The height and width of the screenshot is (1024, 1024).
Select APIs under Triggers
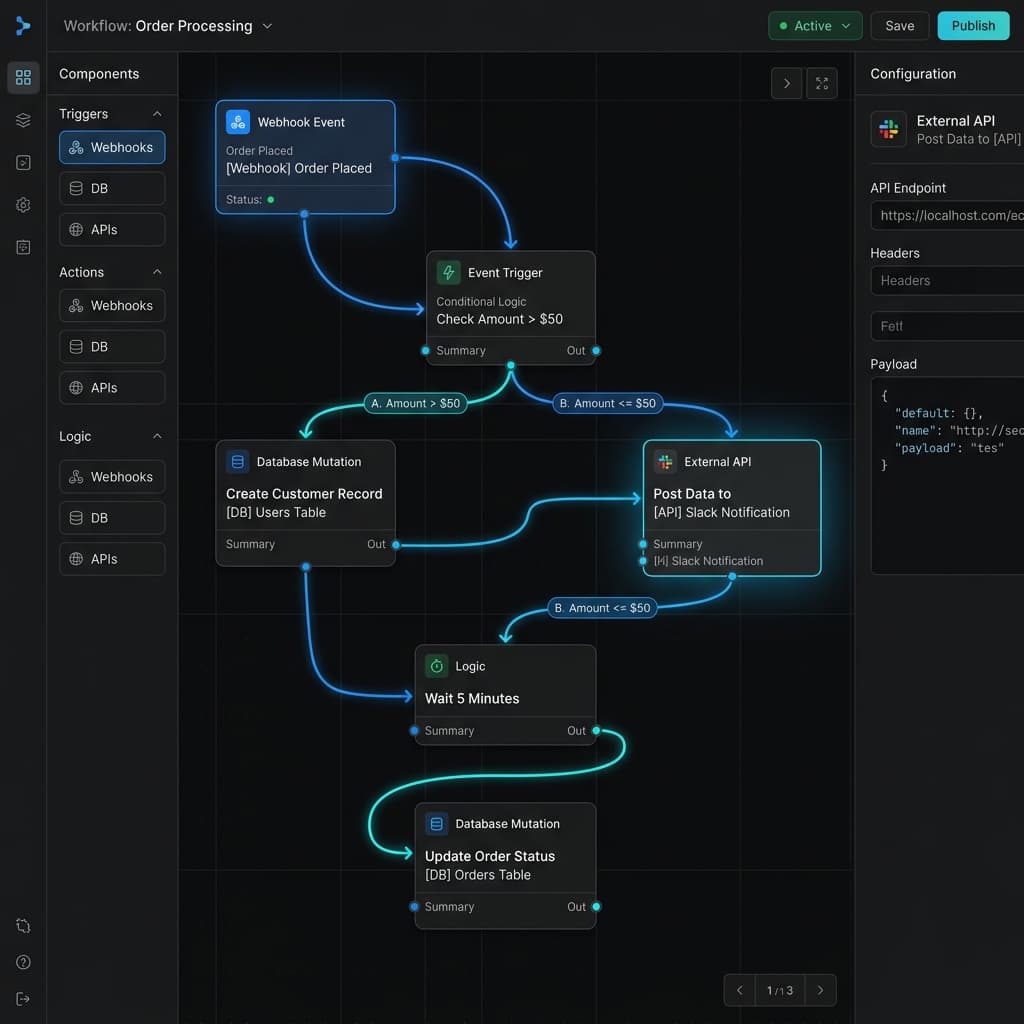[x=112, y=230]
